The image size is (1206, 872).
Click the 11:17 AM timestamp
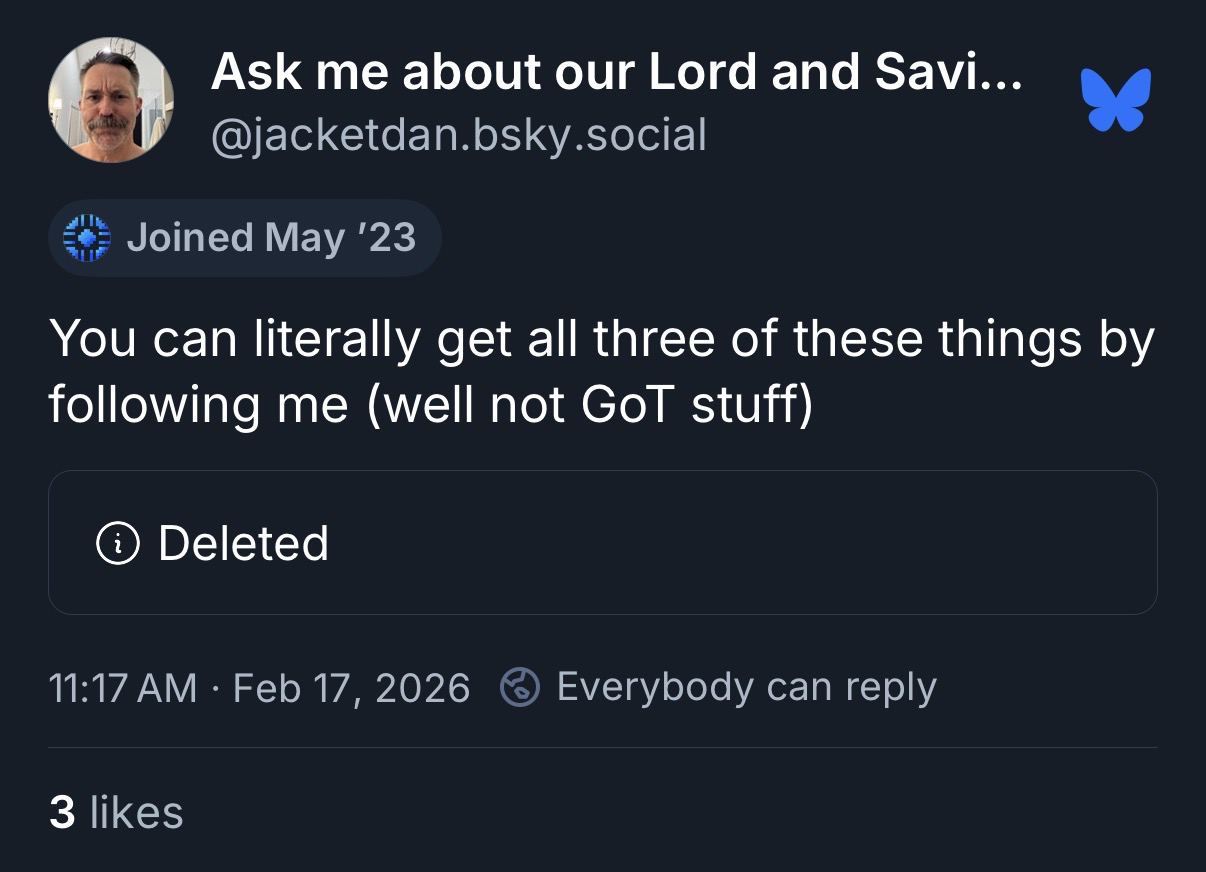[x=123, y=688]
